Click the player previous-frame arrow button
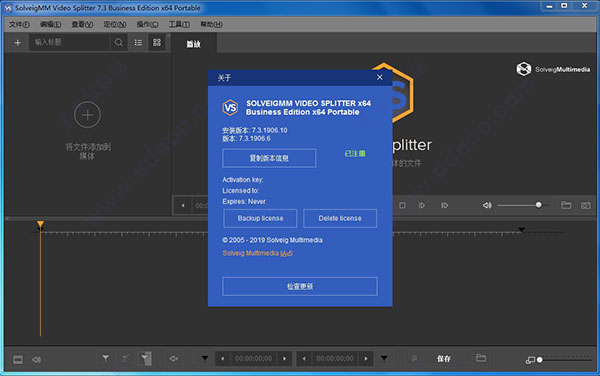This screenshot has width=600, height=376. pos(183,205)
